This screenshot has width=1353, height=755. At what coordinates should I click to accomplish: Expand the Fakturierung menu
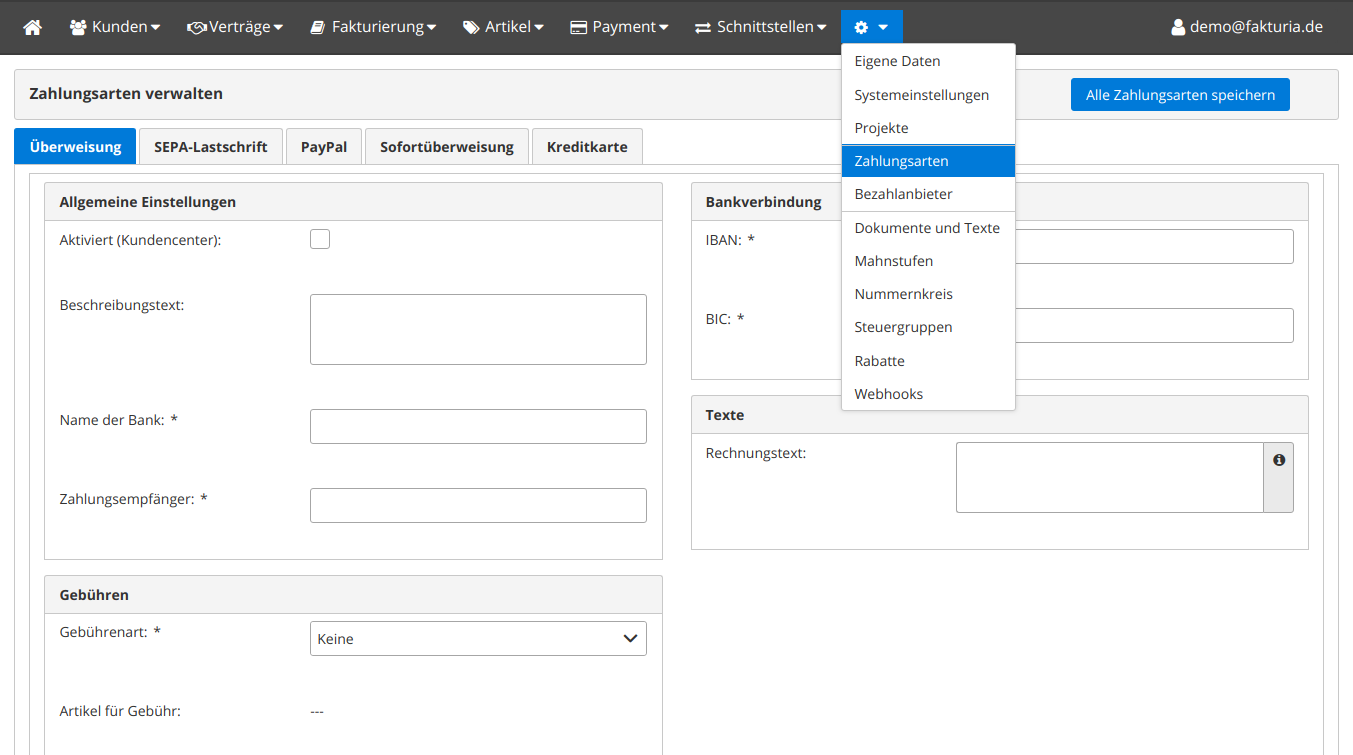(x=372, y=27)
